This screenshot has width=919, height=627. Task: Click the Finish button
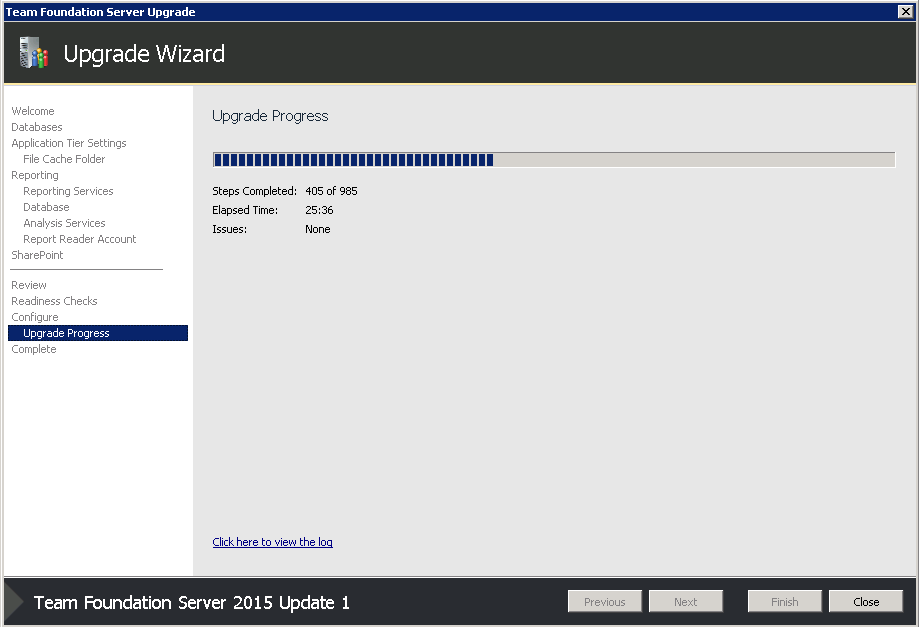tap(785, 601)
